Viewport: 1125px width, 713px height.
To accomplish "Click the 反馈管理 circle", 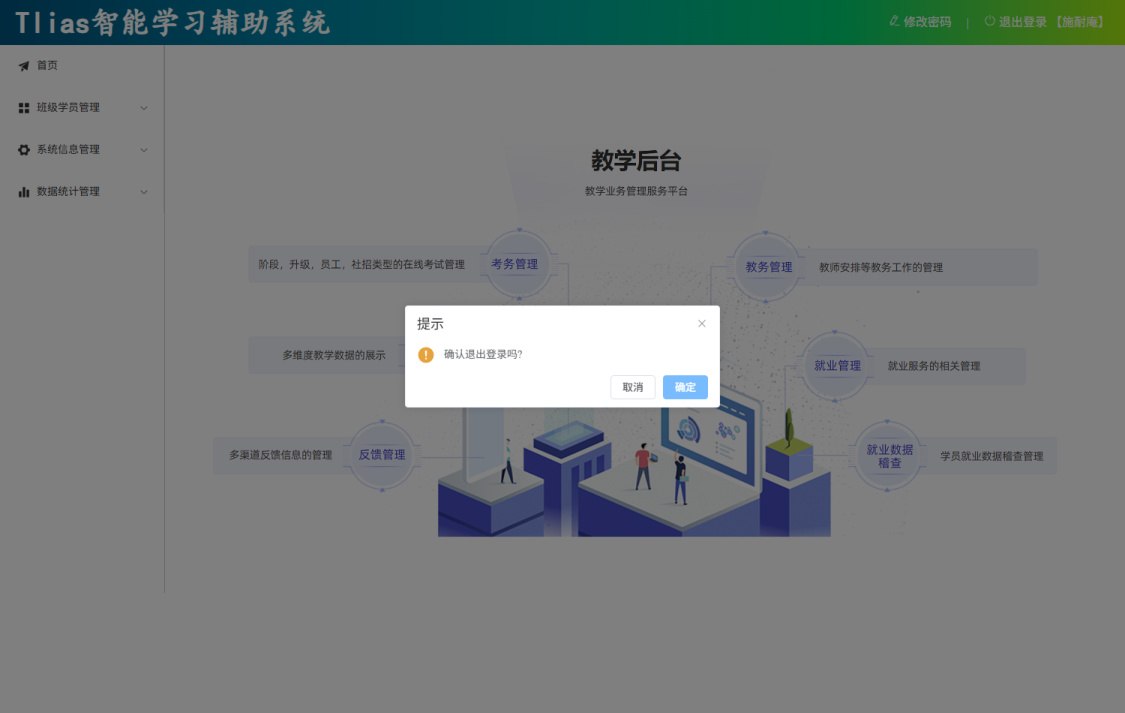I will point(382,455).
